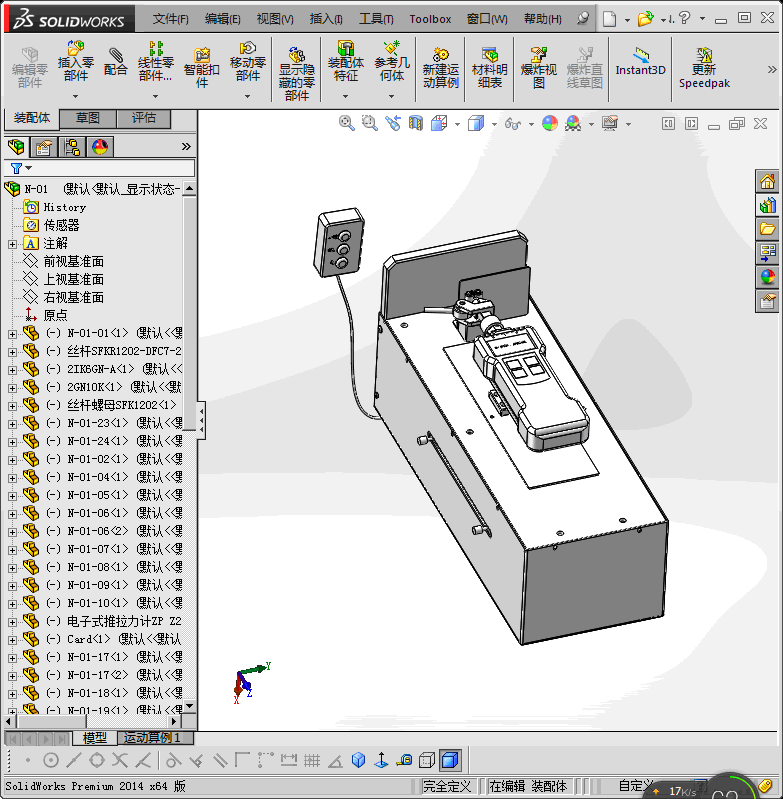Switch to the 草图 Sketch tab

click(x=88, y=118)
